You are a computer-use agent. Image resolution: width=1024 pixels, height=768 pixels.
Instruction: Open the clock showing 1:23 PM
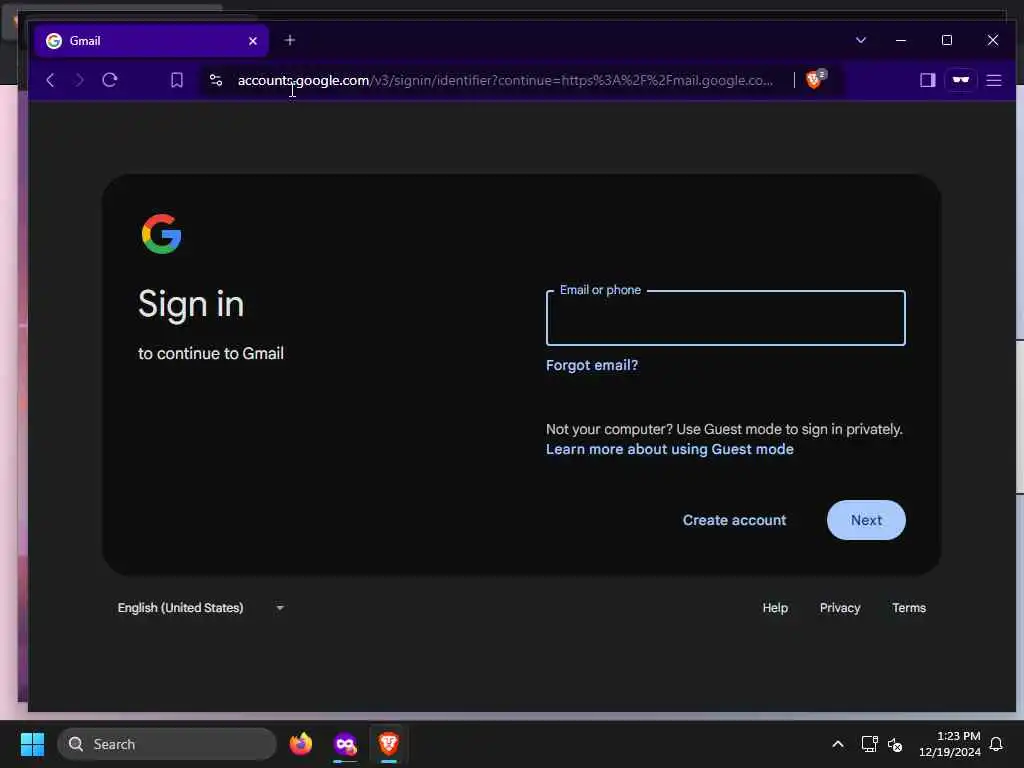950,744
